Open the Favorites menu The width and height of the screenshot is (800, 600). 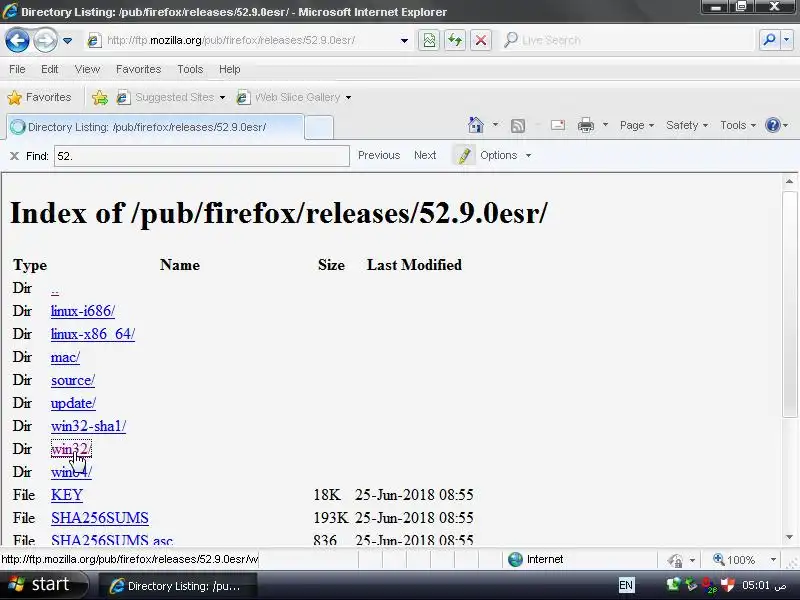pyautogui.click(x=138, y=69)
